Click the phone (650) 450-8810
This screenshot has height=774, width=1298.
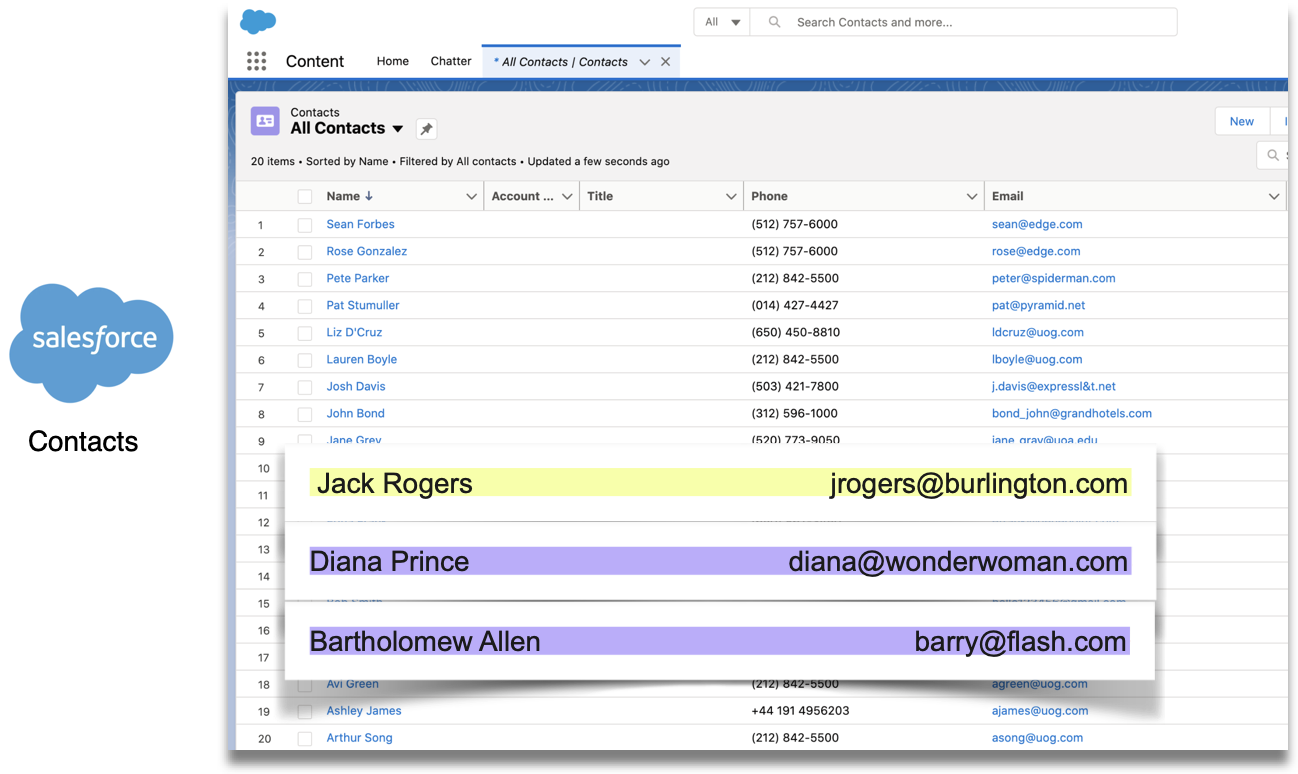pyautogui.click(x=796, y=332)
